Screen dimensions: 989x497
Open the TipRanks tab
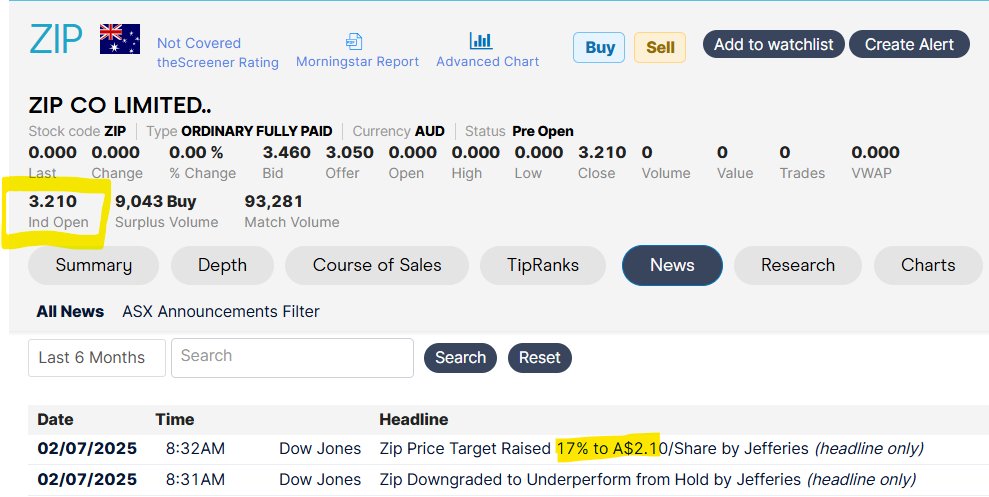[542, 265]
